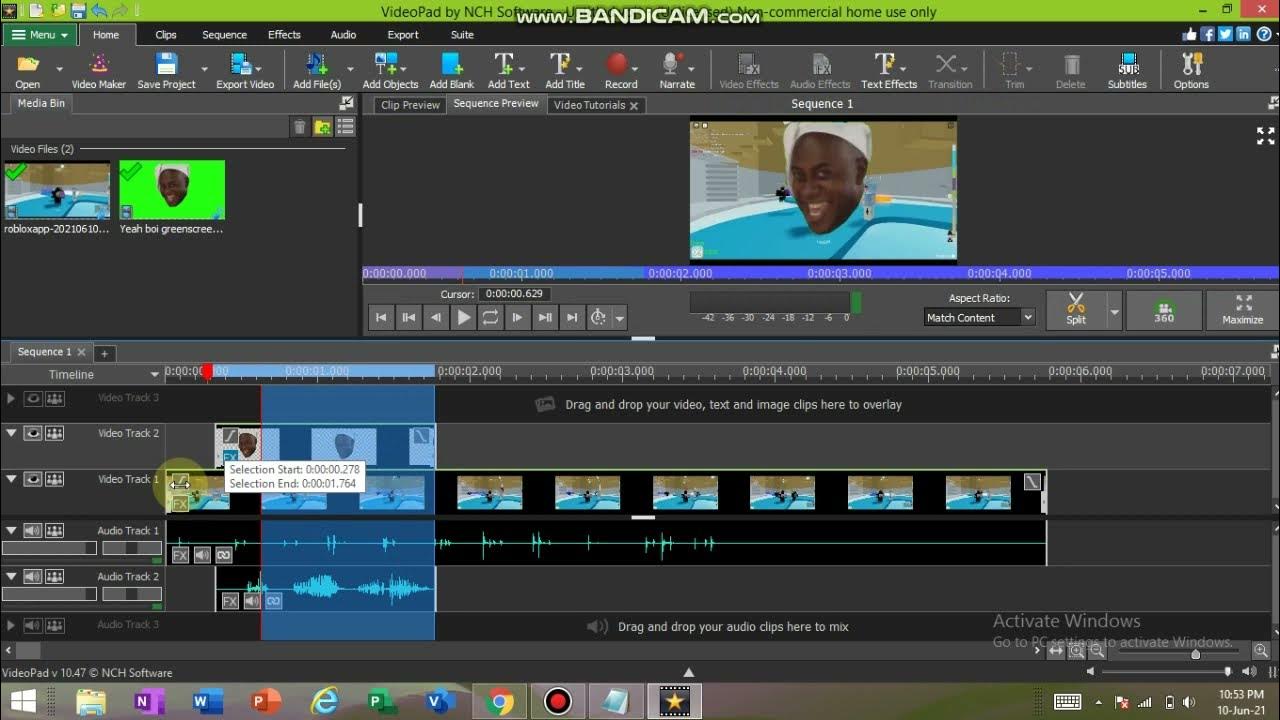Open the green Menu button
The width and height of the screenshot is (1280, 720).
[41, 34]
